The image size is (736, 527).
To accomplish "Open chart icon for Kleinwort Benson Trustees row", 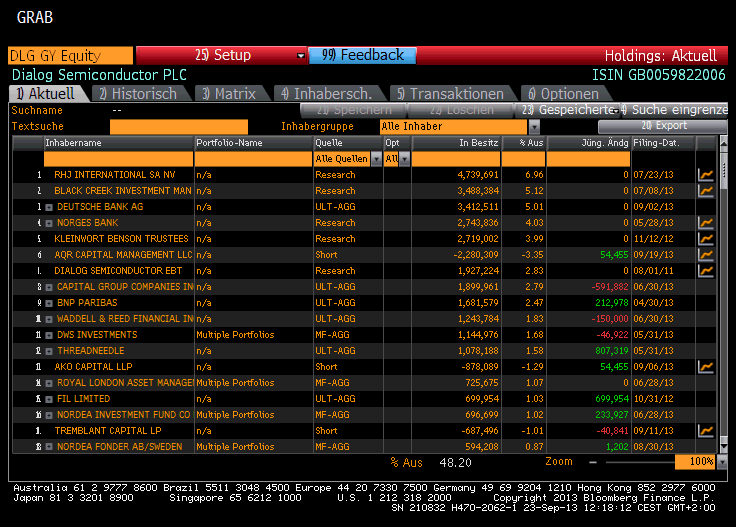I will click(x=706, y=239).
